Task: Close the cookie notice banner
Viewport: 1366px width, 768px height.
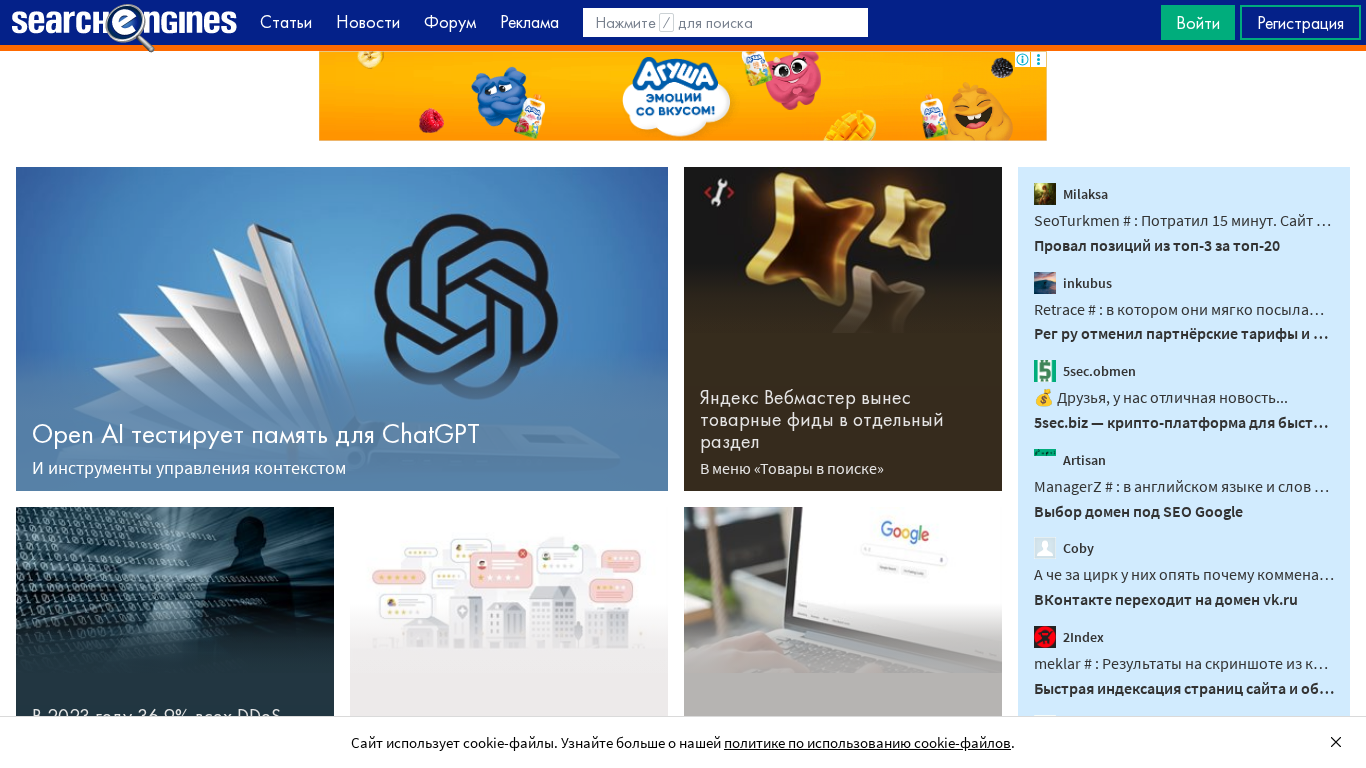Action: [x=1336, y=742]
